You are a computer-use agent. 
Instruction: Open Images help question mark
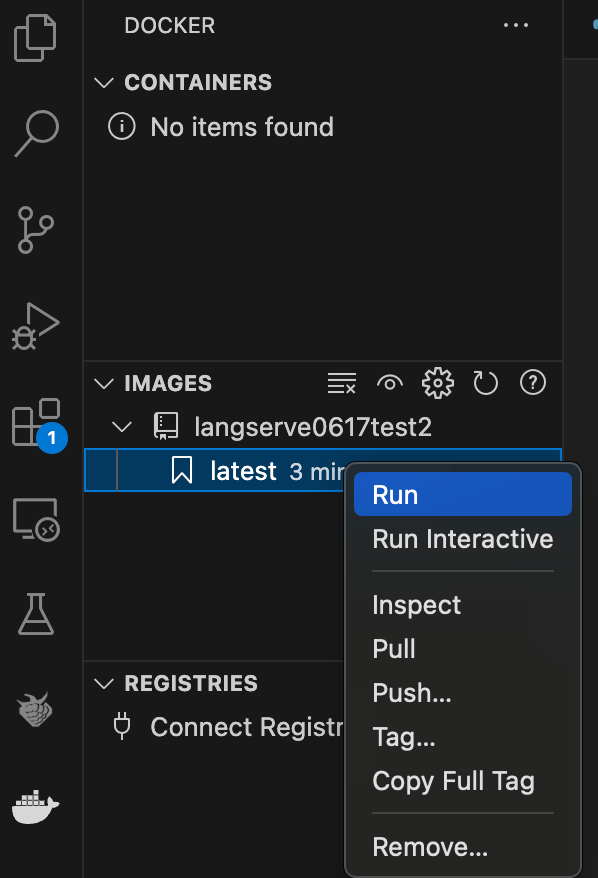pyautogui.click(x=533, y=383)
